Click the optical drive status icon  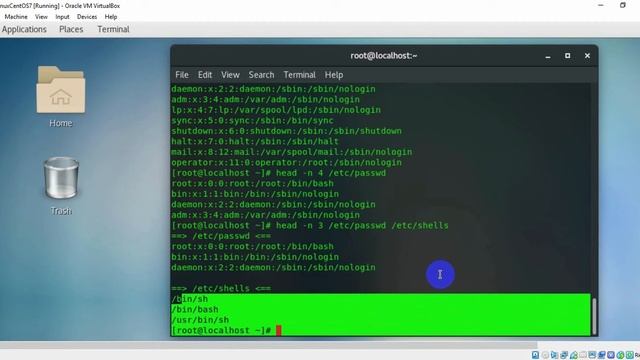[x=545, y=355]
